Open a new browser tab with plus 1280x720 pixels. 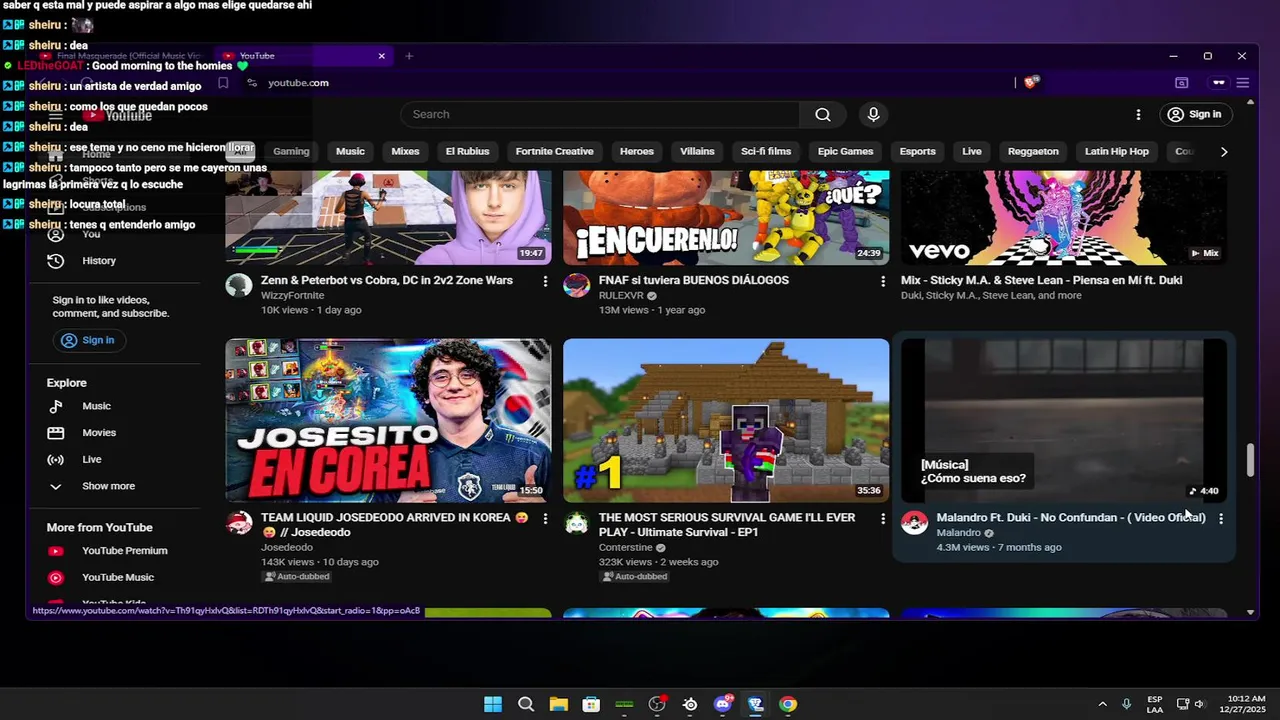(x=409, y=56)
